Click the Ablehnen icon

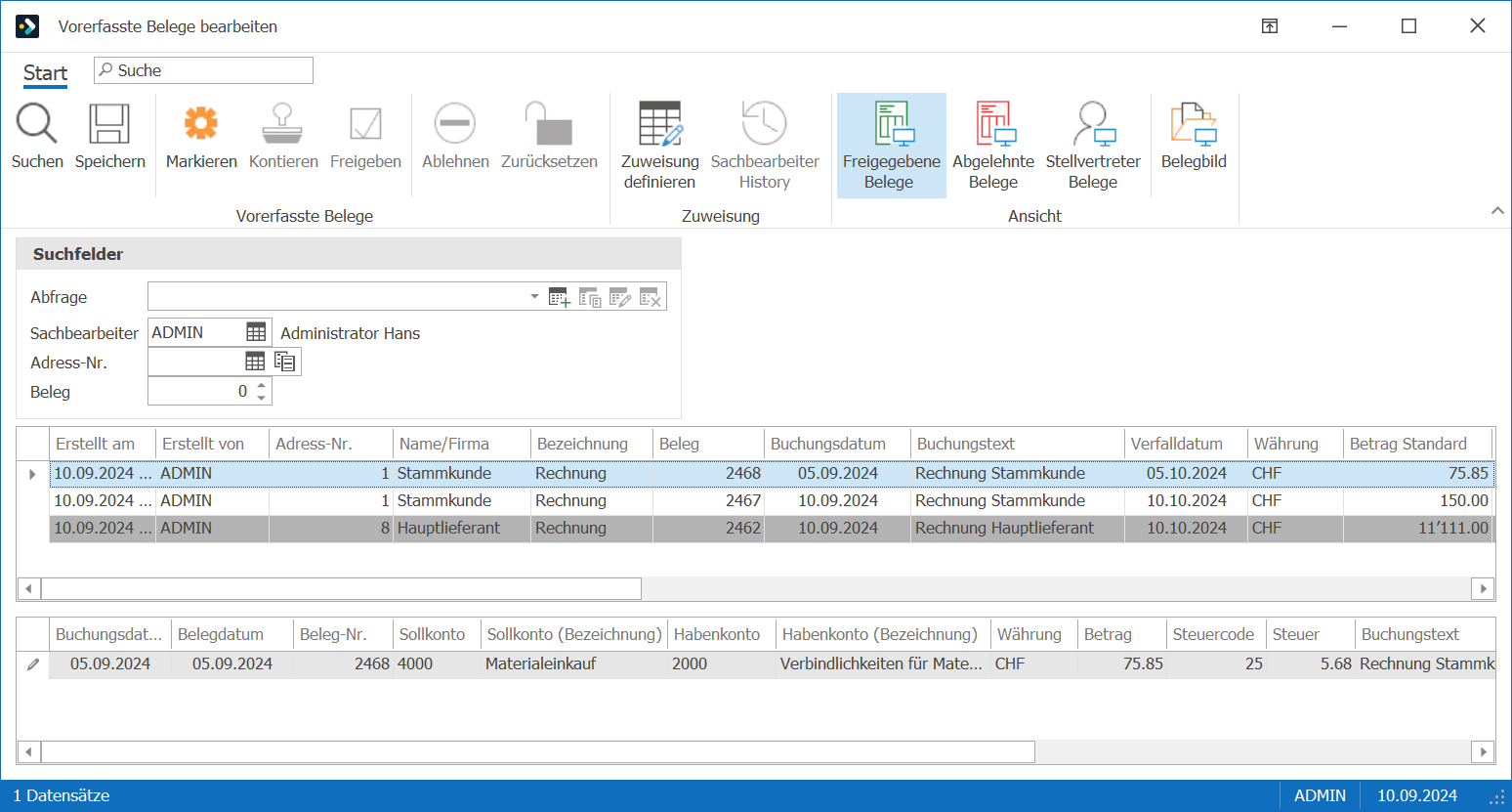click(x=455, y=124)
